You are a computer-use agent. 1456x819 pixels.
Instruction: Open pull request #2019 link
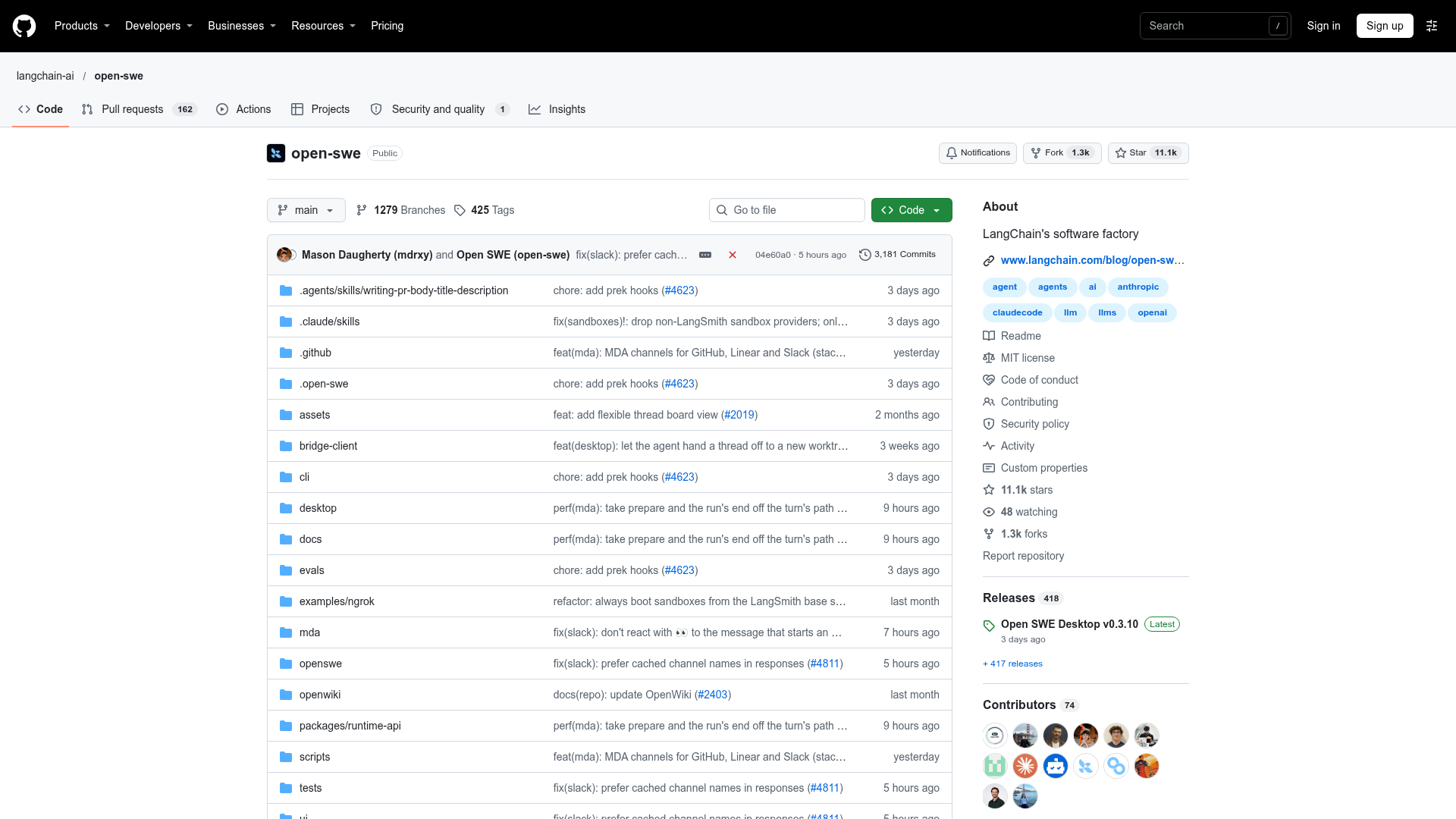point(739,415)
